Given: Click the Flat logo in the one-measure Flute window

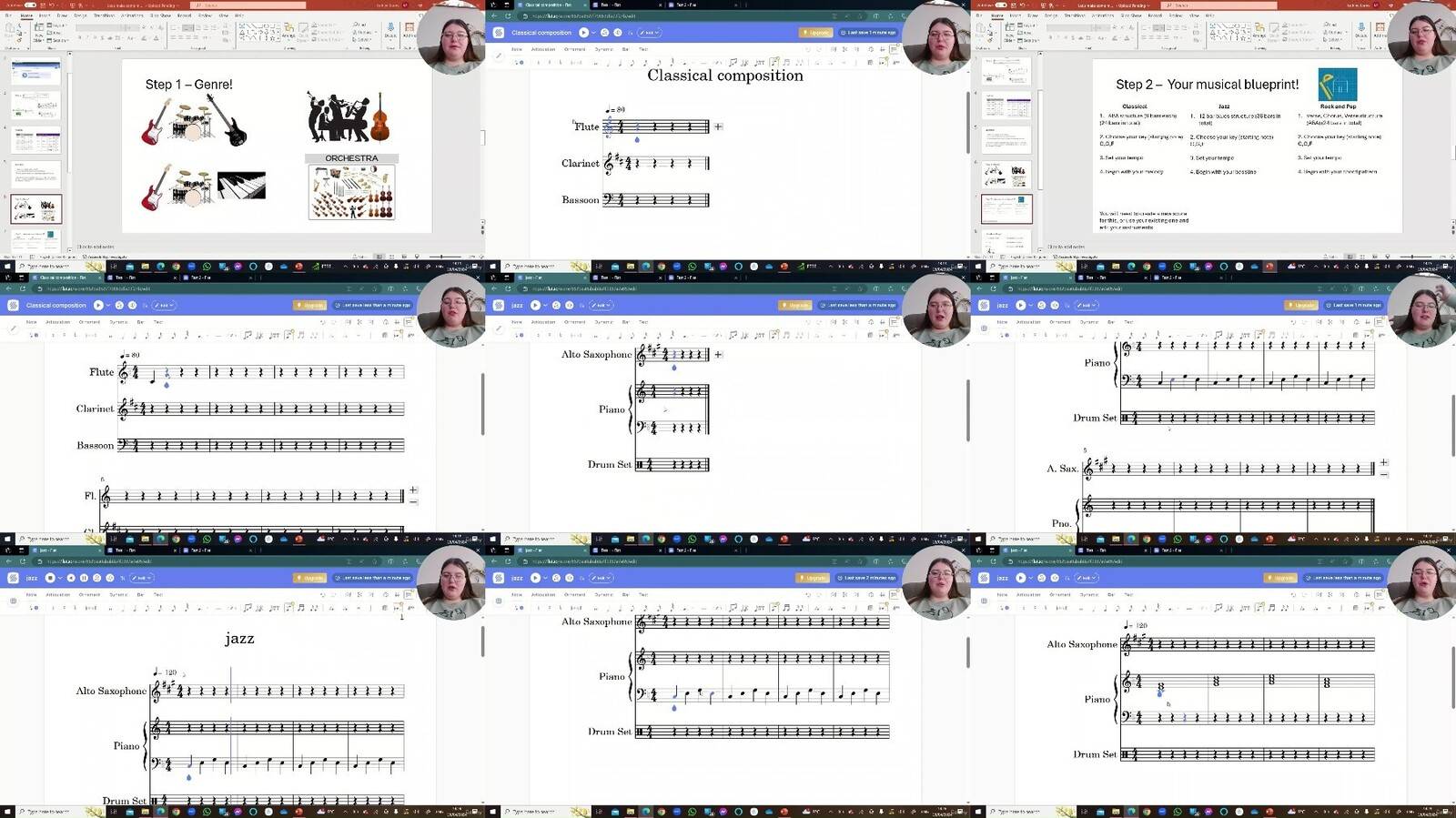Looking at the screenshot, I should coord(499,33).
